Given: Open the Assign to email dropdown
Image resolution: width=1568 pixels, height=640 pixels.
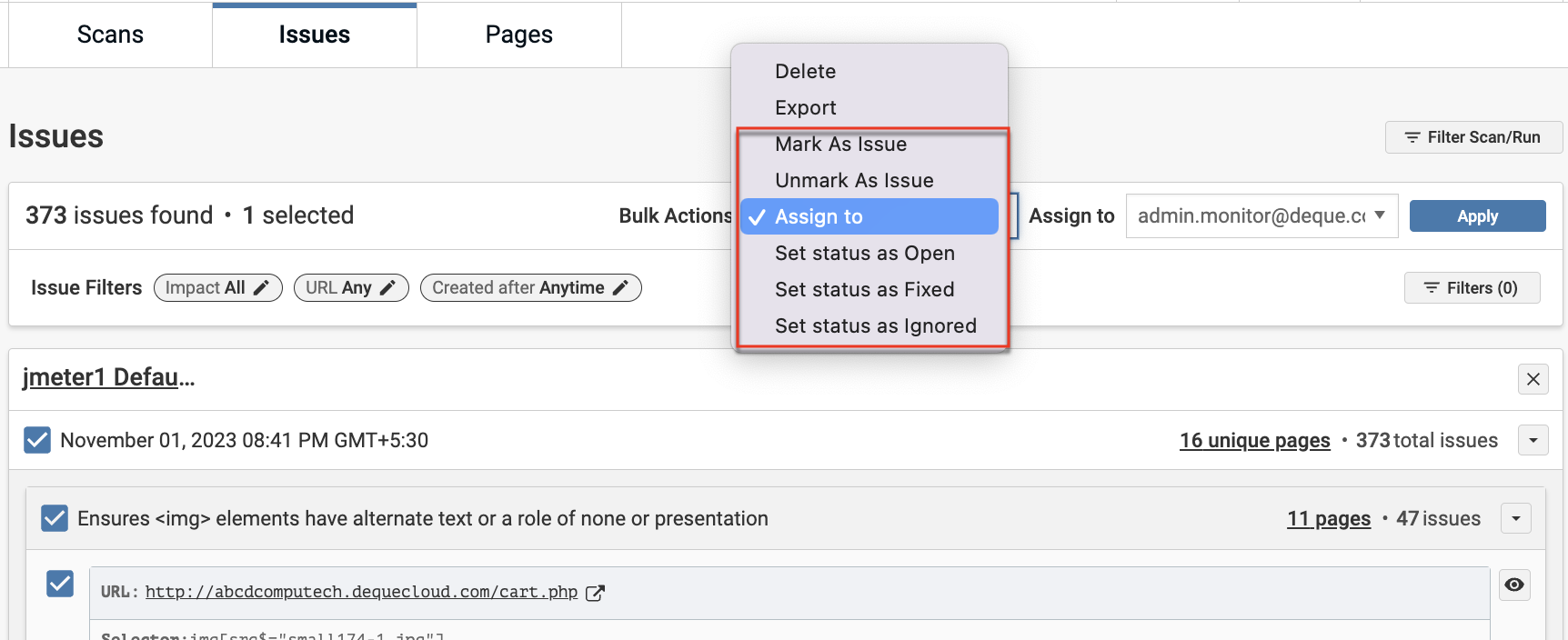Looking at the screenshot, I should 1261,216.
